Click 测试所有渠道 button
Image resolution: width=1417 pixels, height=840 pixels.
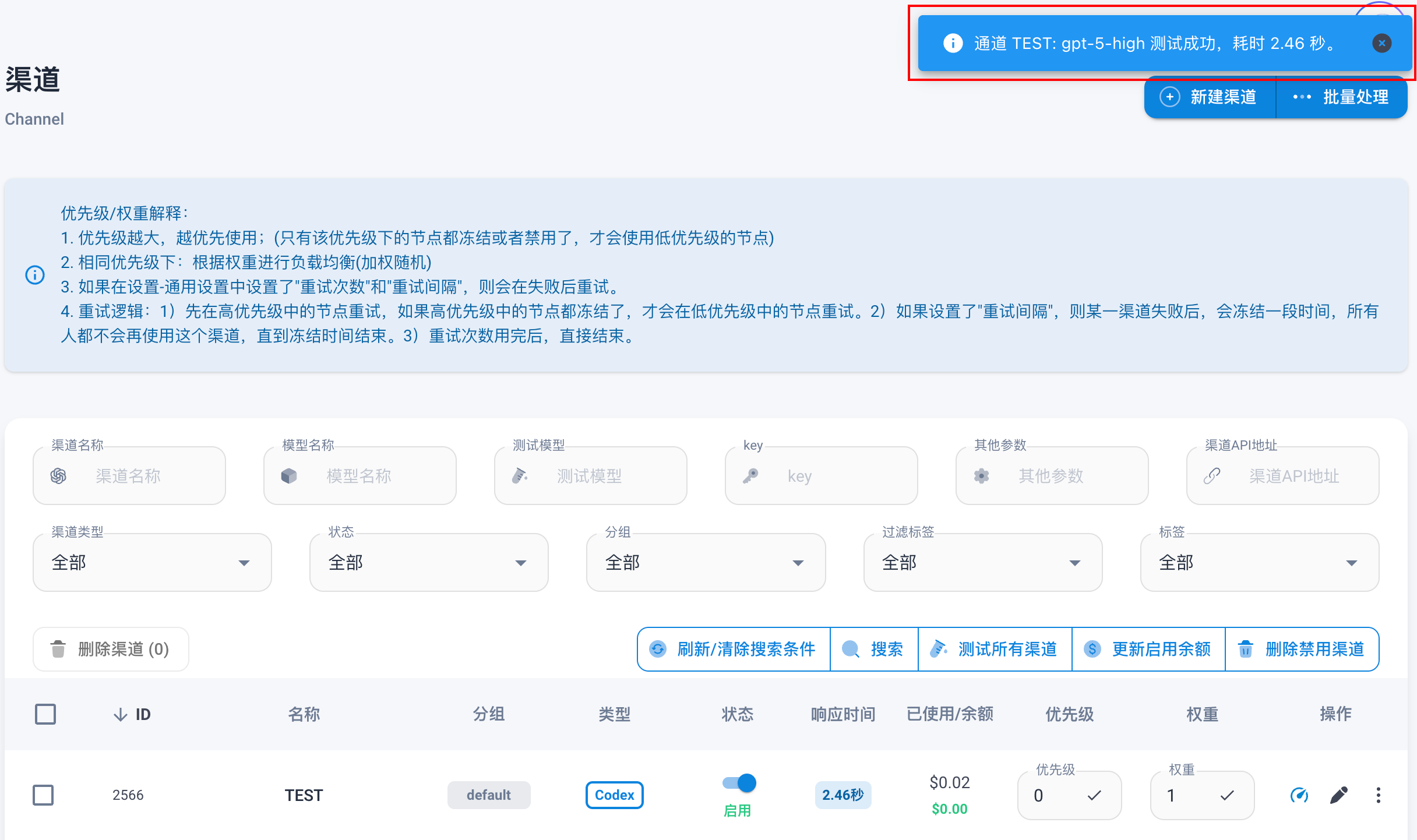[995, 649]
